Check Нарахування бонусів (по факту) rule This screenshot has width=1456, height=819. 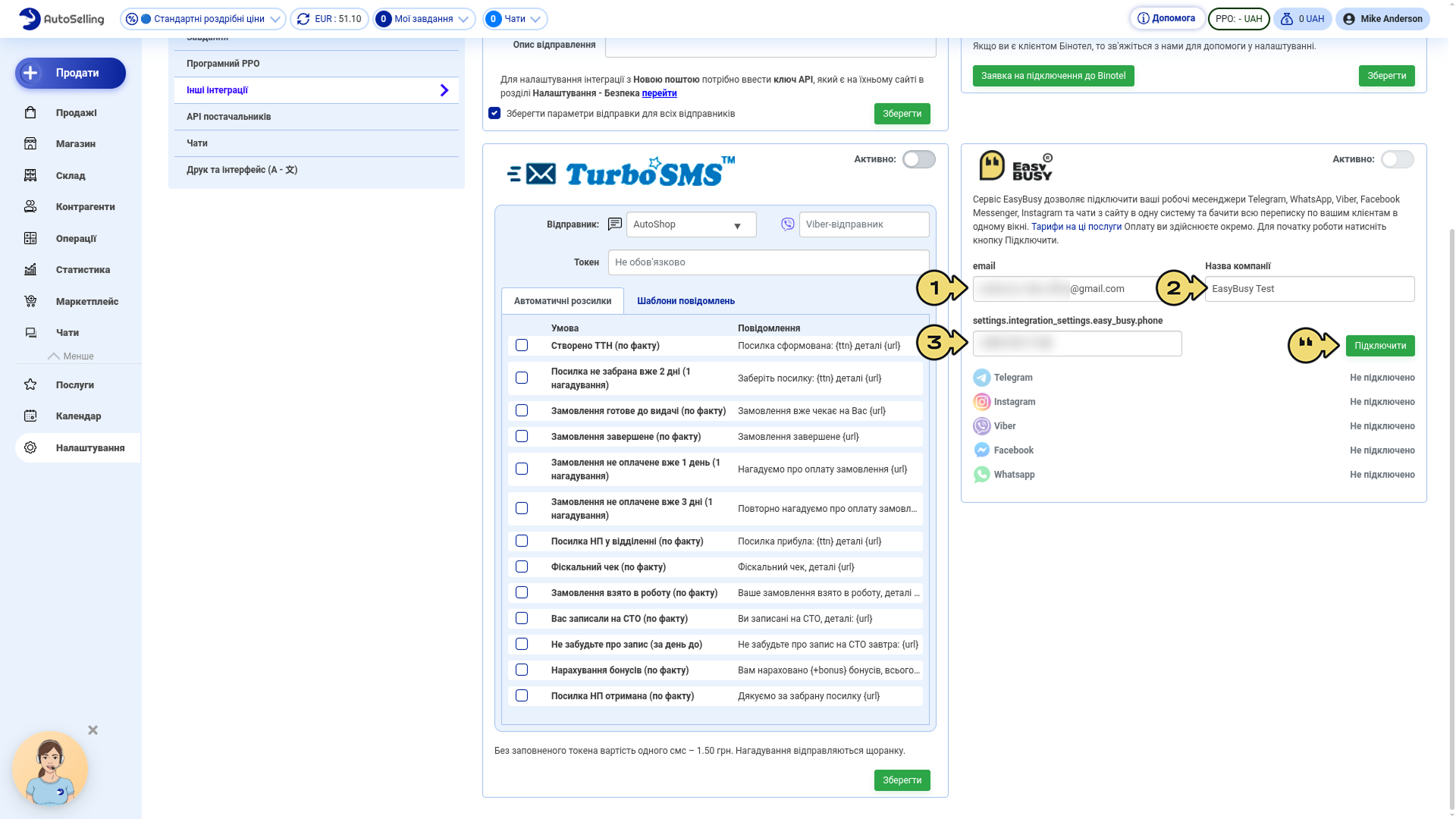click(522, 670)
